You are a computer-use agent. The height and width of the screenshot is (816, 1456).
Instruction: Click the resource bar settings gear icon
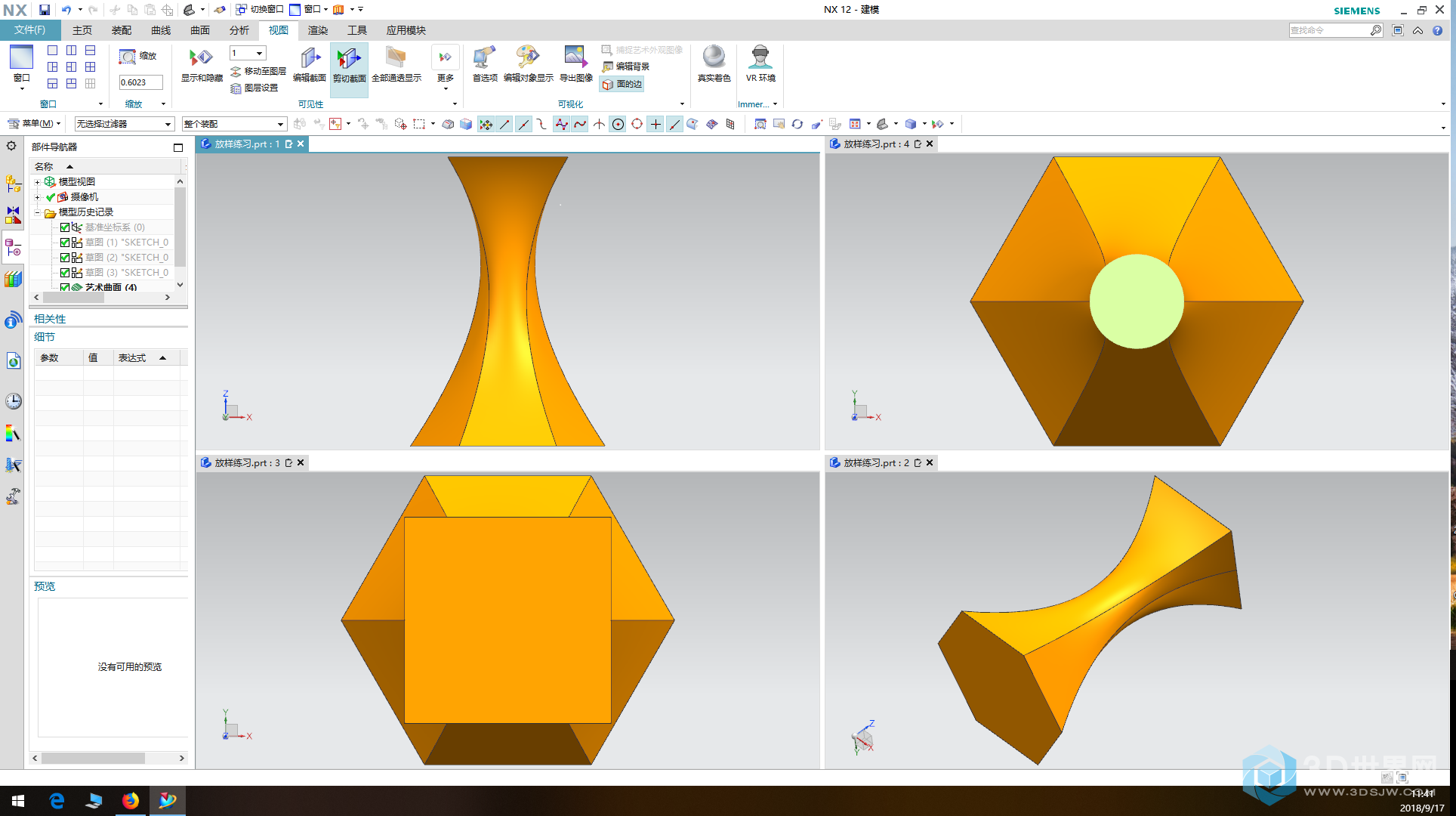click(11, 146)
